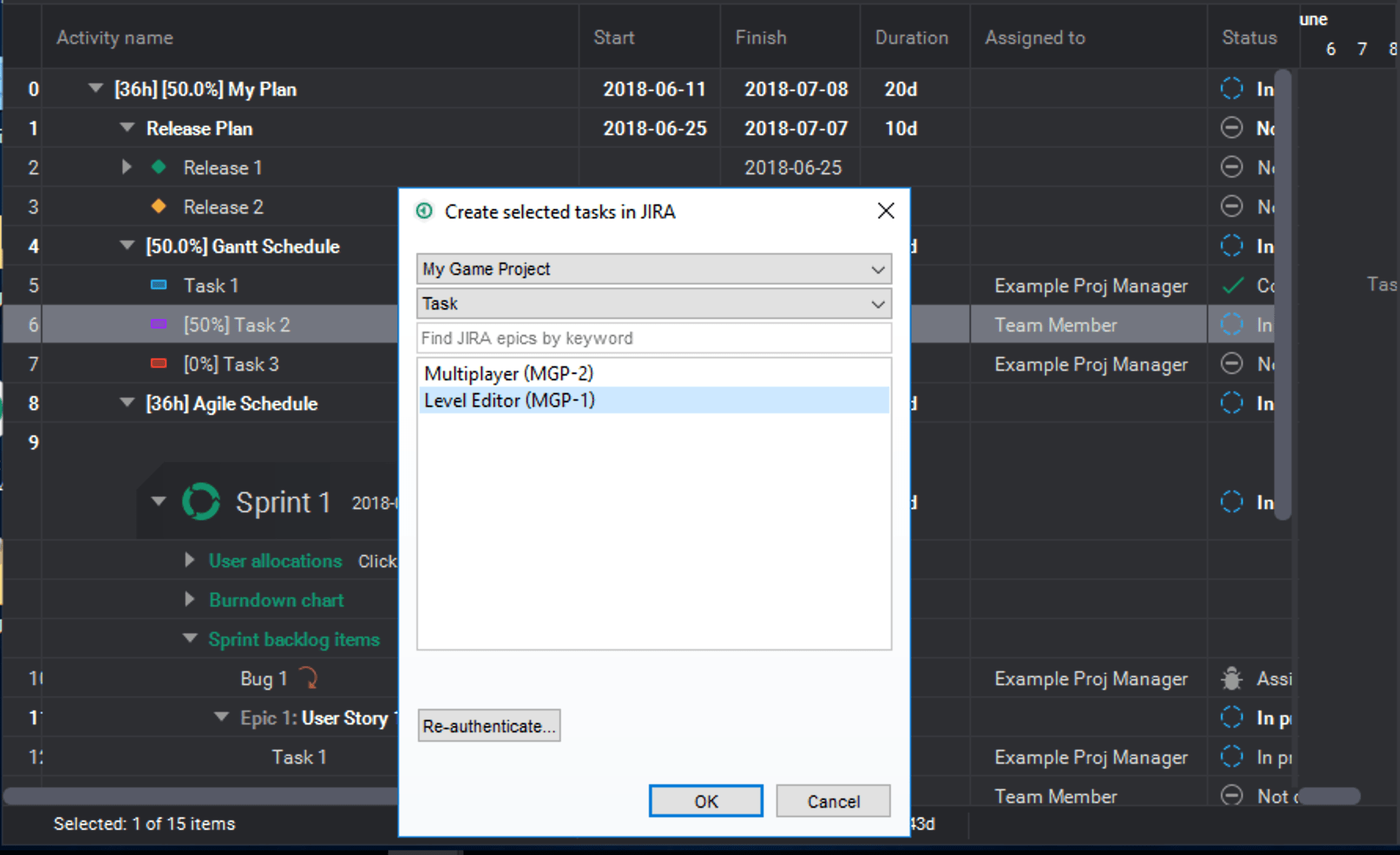Open the My Game Project dropdown
Screen dimensions: 1400x855
pyautogui.click(x=878, y=269)
